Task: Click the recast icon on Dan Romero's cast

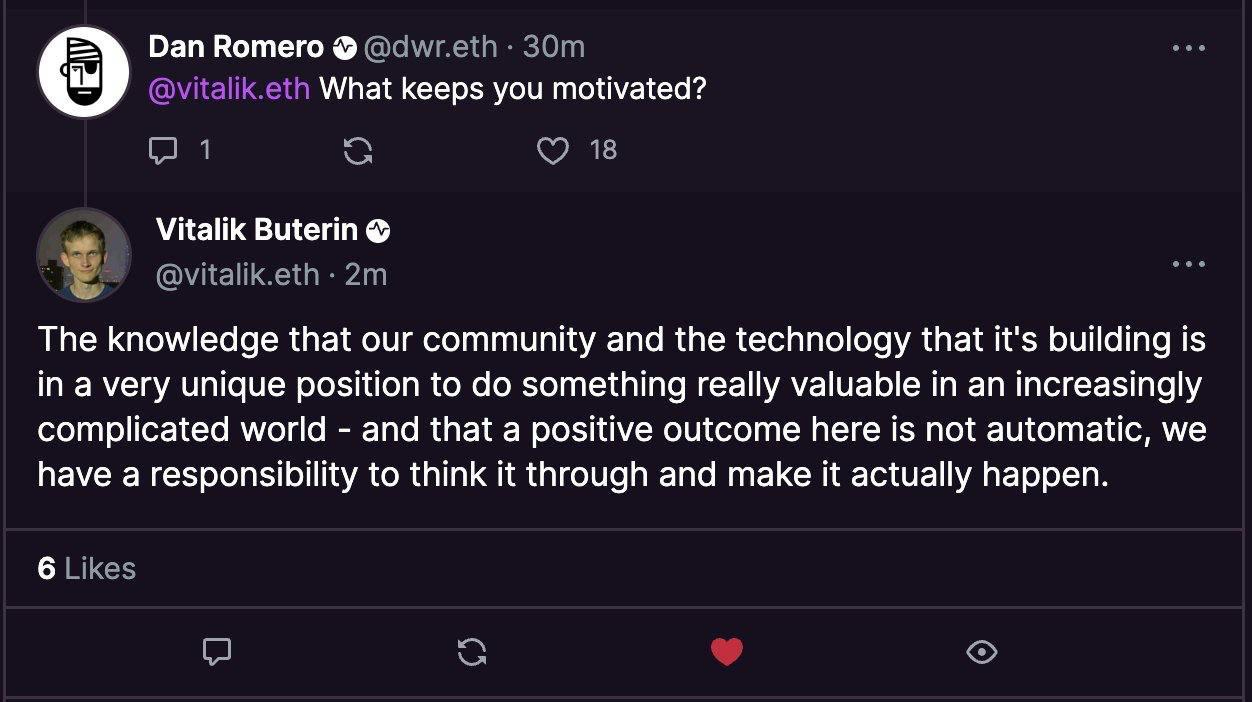Action: coord(360,150)
